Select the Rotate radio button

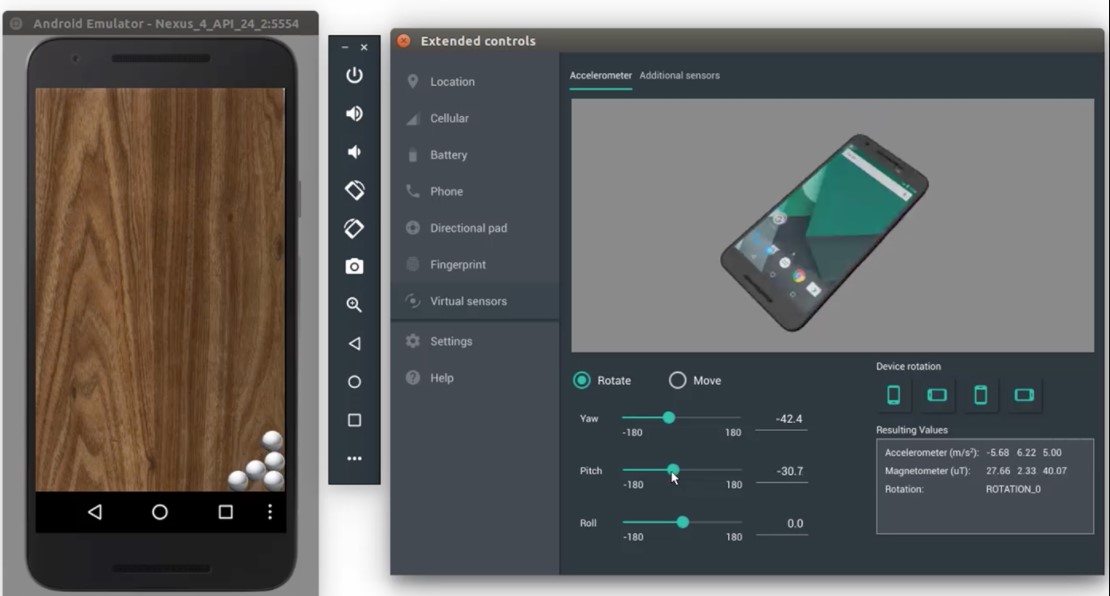click(x=581, y=381)
